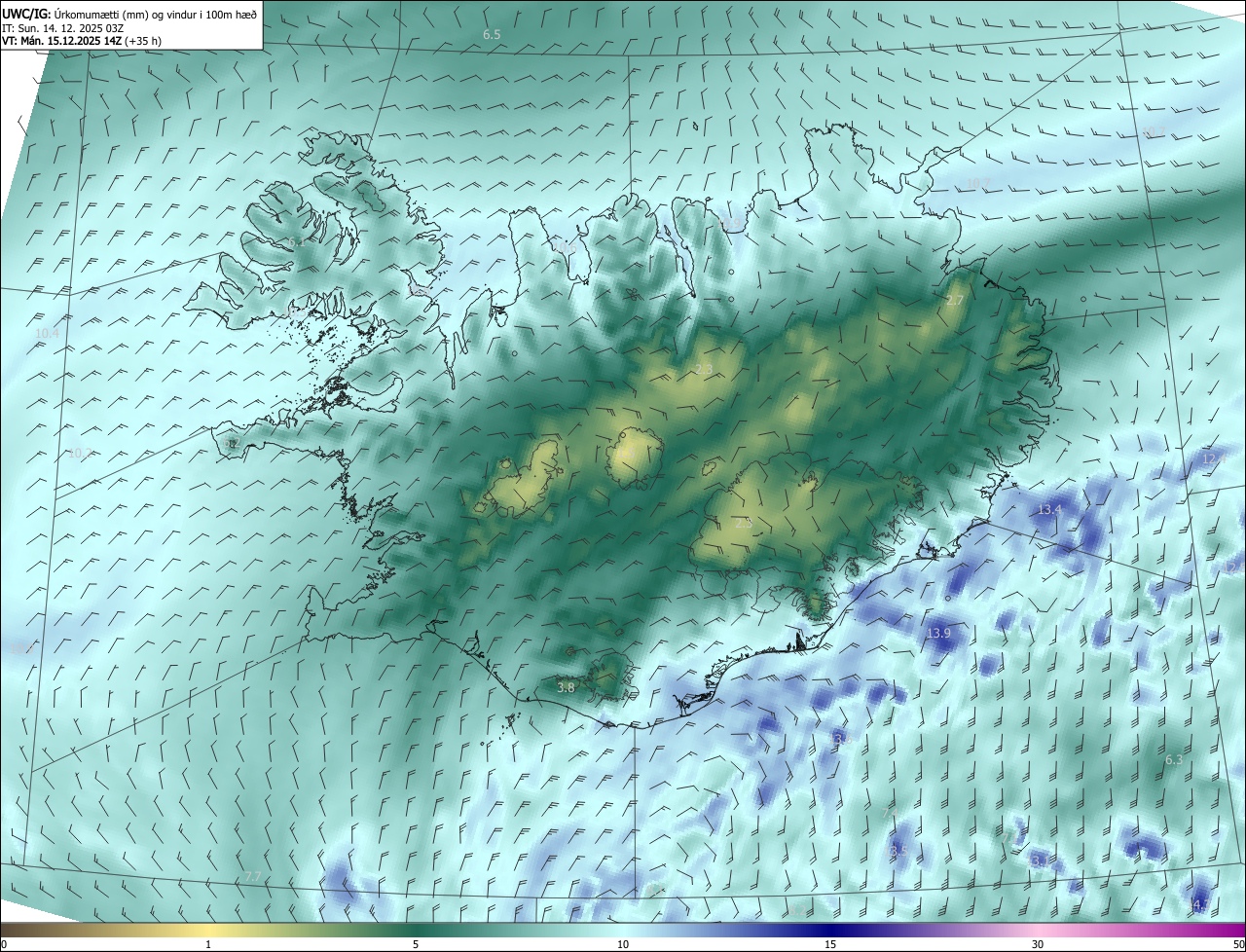Click the 7.7 value label on the map

253,876
